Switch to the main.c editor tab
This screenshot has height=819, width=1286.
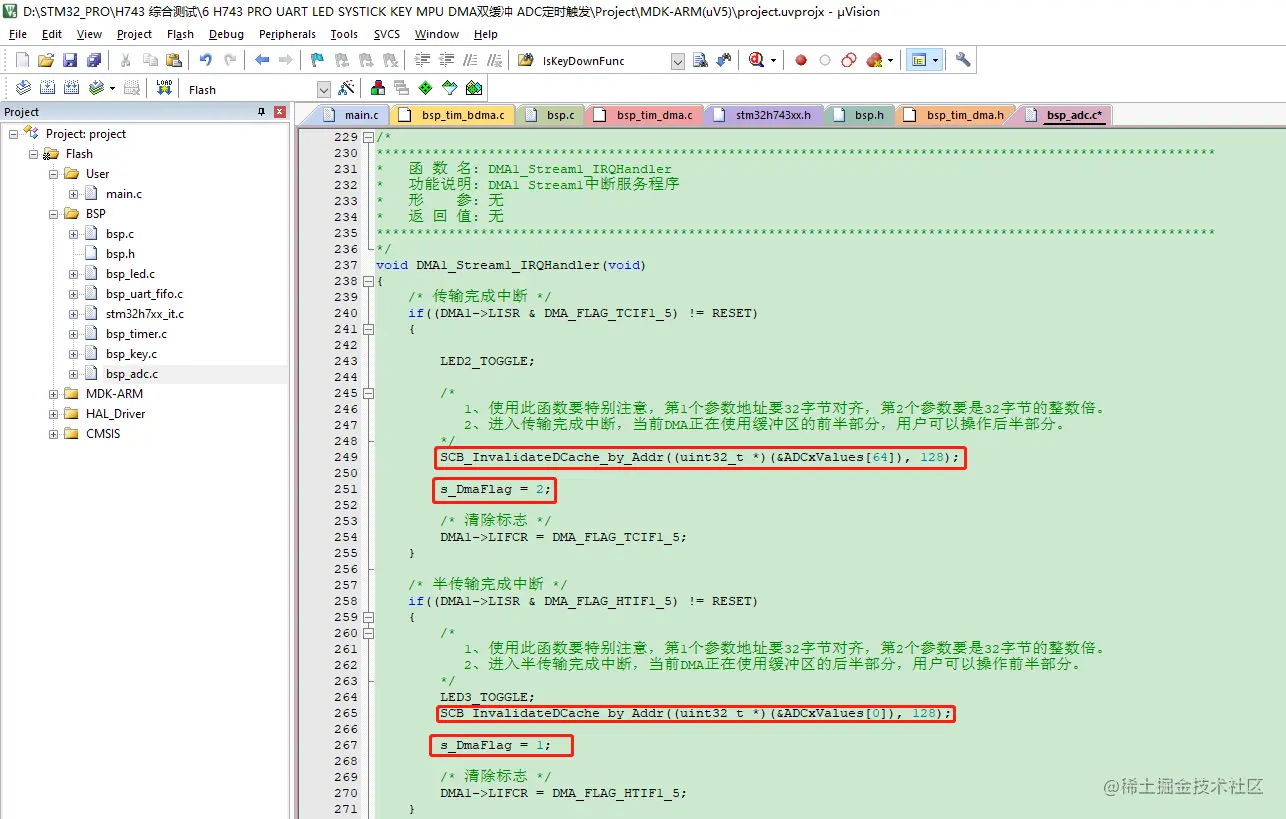pos(351,115)
